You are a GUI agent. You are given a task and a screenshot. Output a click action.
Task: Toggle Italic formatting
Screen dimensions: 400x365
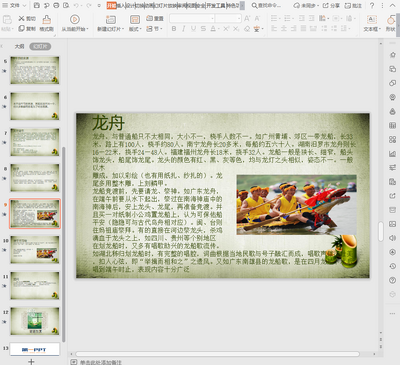click(183, 29)
